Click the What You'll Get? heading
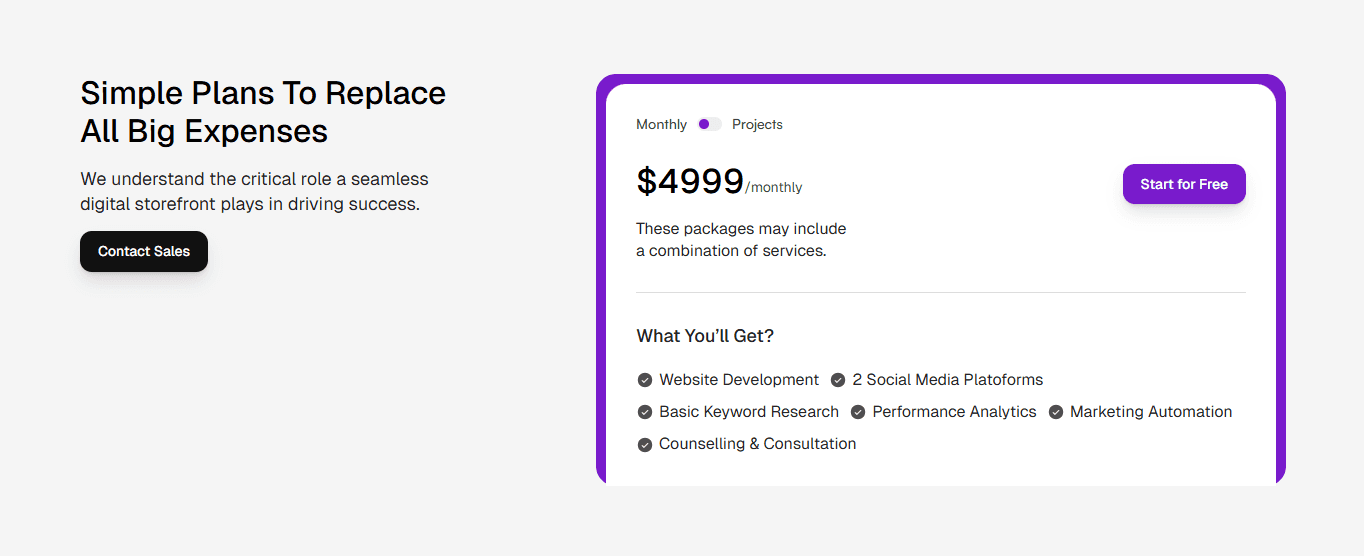Screen dimensions: 1364x556 click(705, 336)
